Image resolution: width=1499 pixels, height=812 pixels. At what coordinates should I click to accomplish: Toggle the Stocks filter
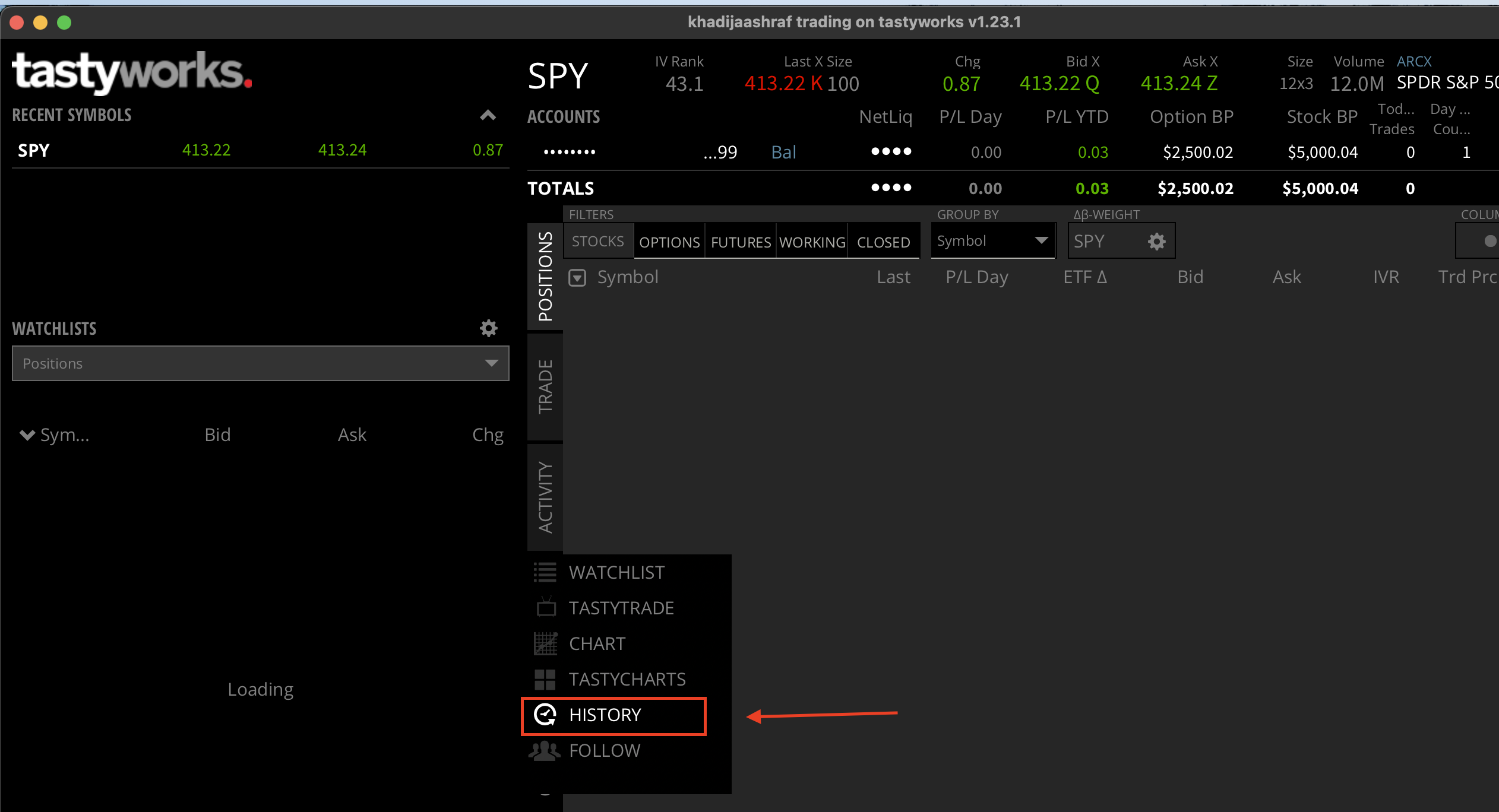[x=598, y=242]
